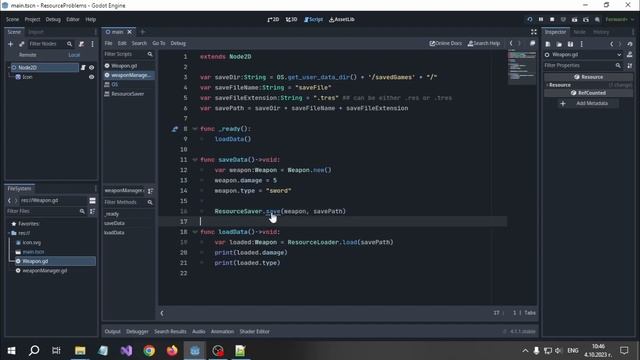640x360 pixels.
Task: Save edited resource icon in Inspector
Action: click(570, 44)
